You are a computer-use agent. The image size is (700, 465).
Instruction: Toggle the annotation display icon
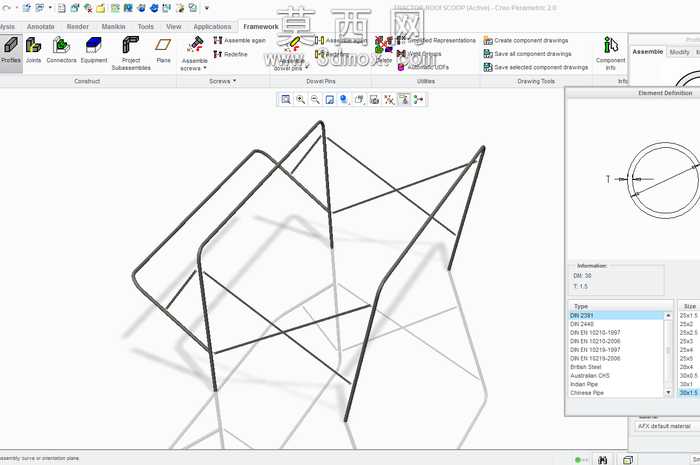[404, 100]
